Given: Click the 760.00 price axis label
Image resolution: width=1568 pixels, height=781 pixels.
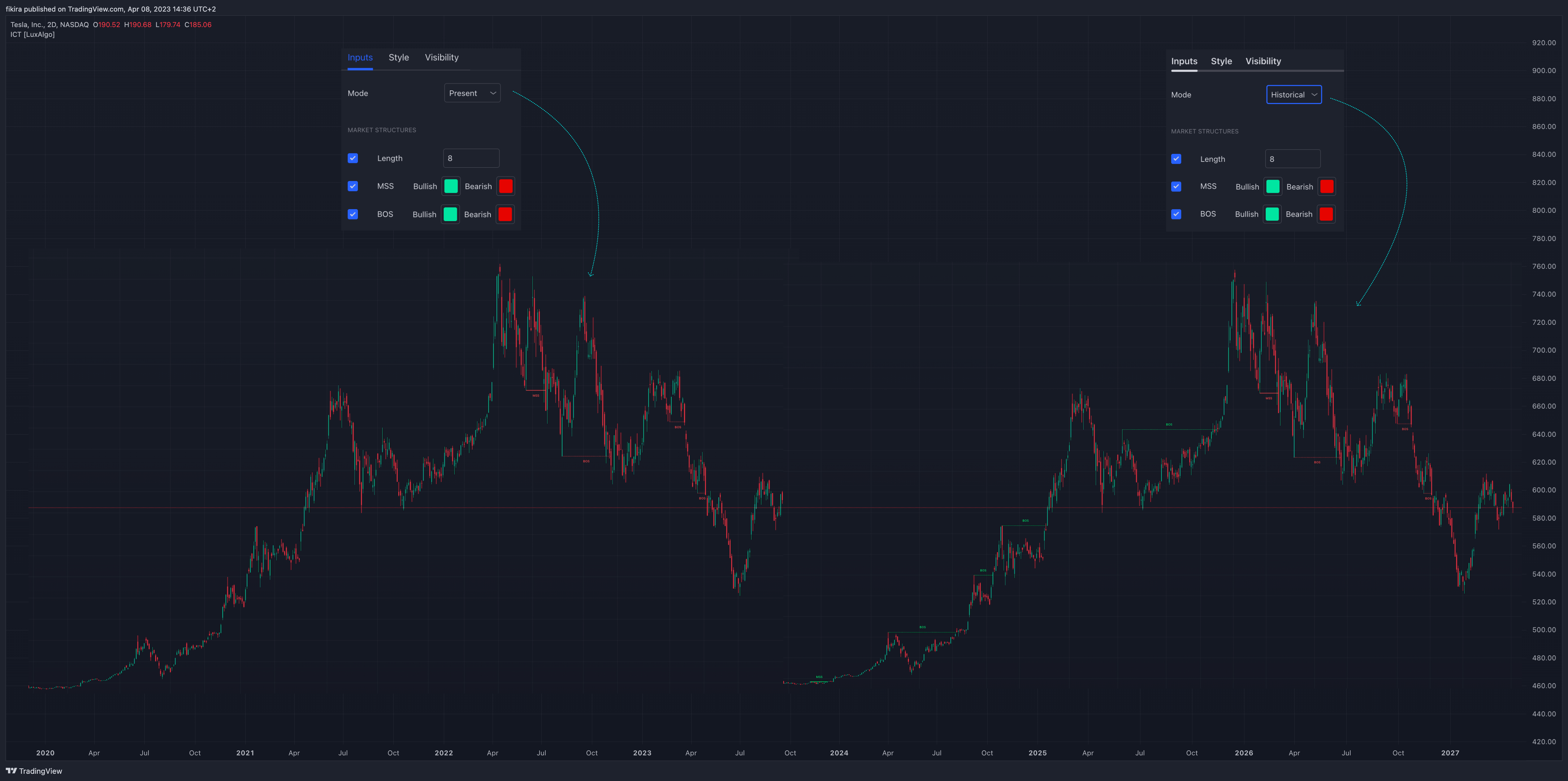Looking at the screenshot, I should pos(1544,267).
